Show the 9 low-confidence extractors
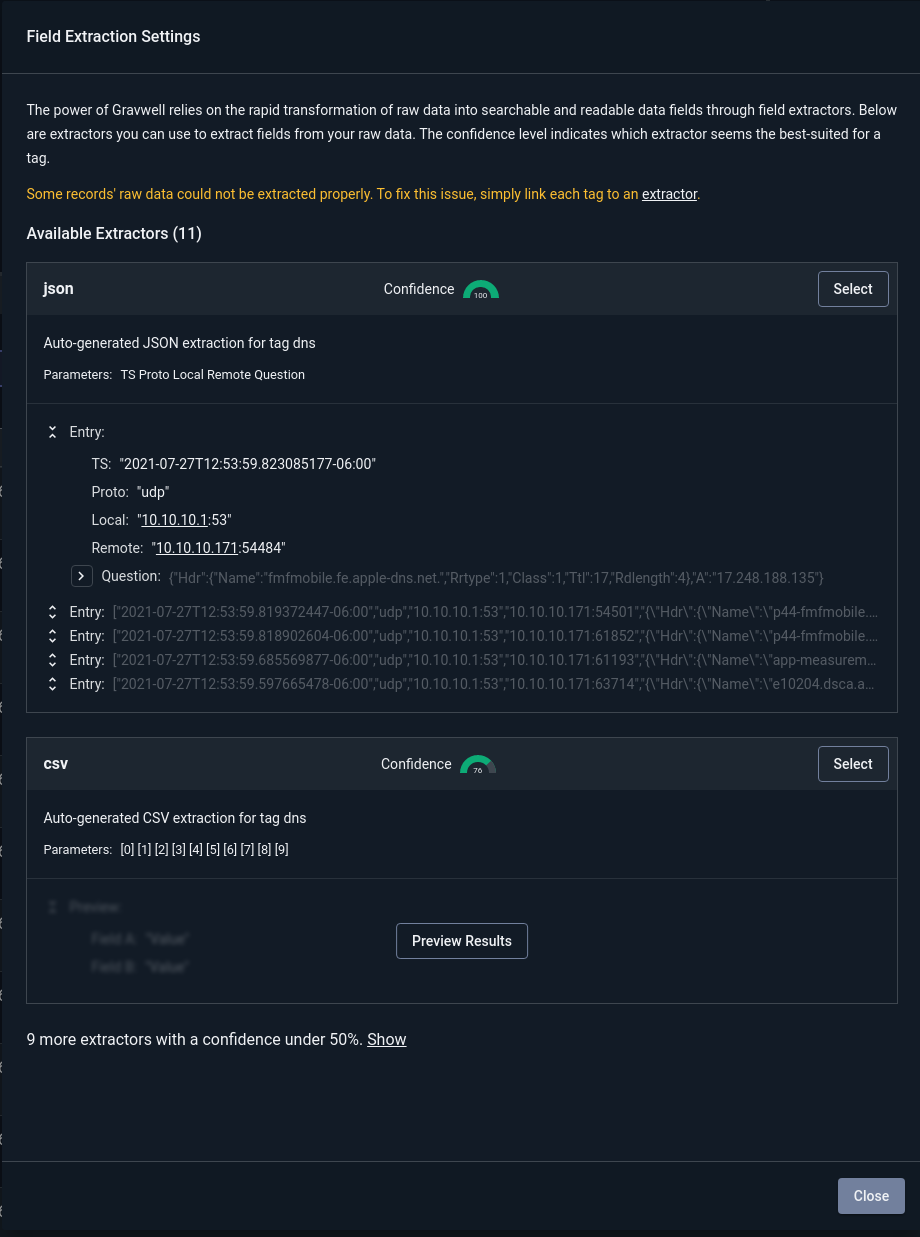This screenshot has width=920, height=1237. [x=386, y=1039]
